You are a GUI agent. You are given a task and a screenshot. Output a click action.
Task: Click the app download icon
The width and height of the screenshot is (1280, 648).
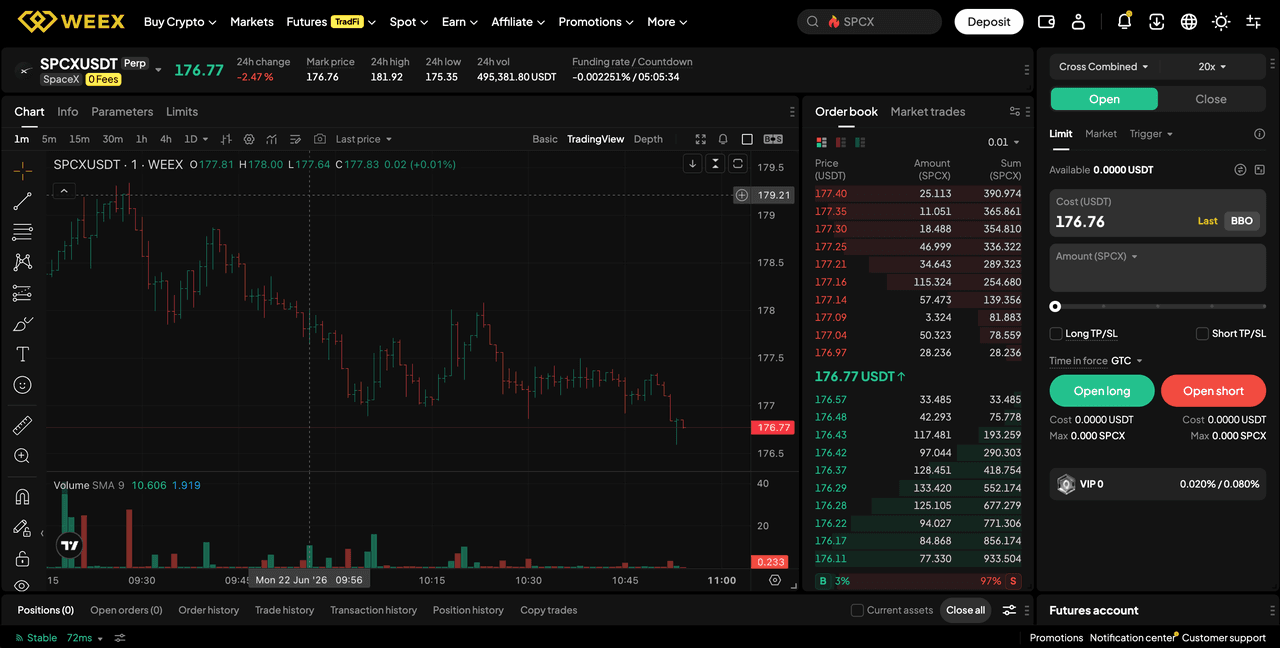1157,21
